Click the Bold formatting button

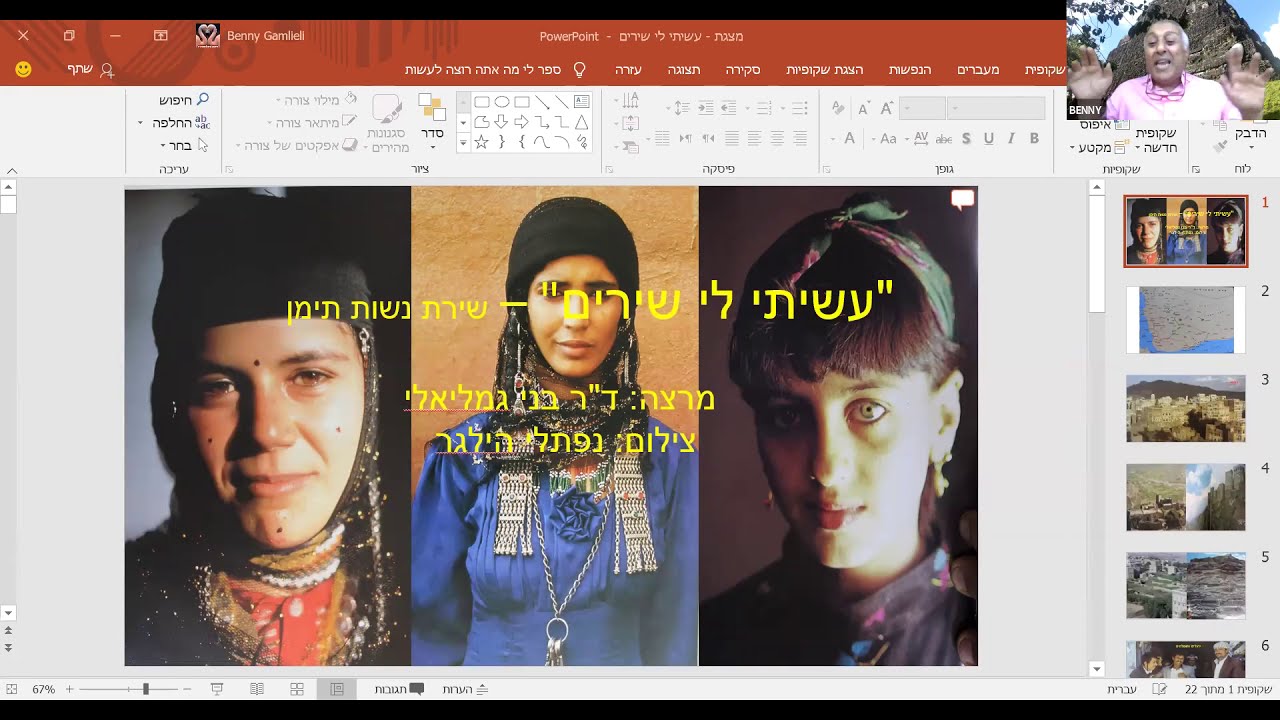tap(1034, 138)
